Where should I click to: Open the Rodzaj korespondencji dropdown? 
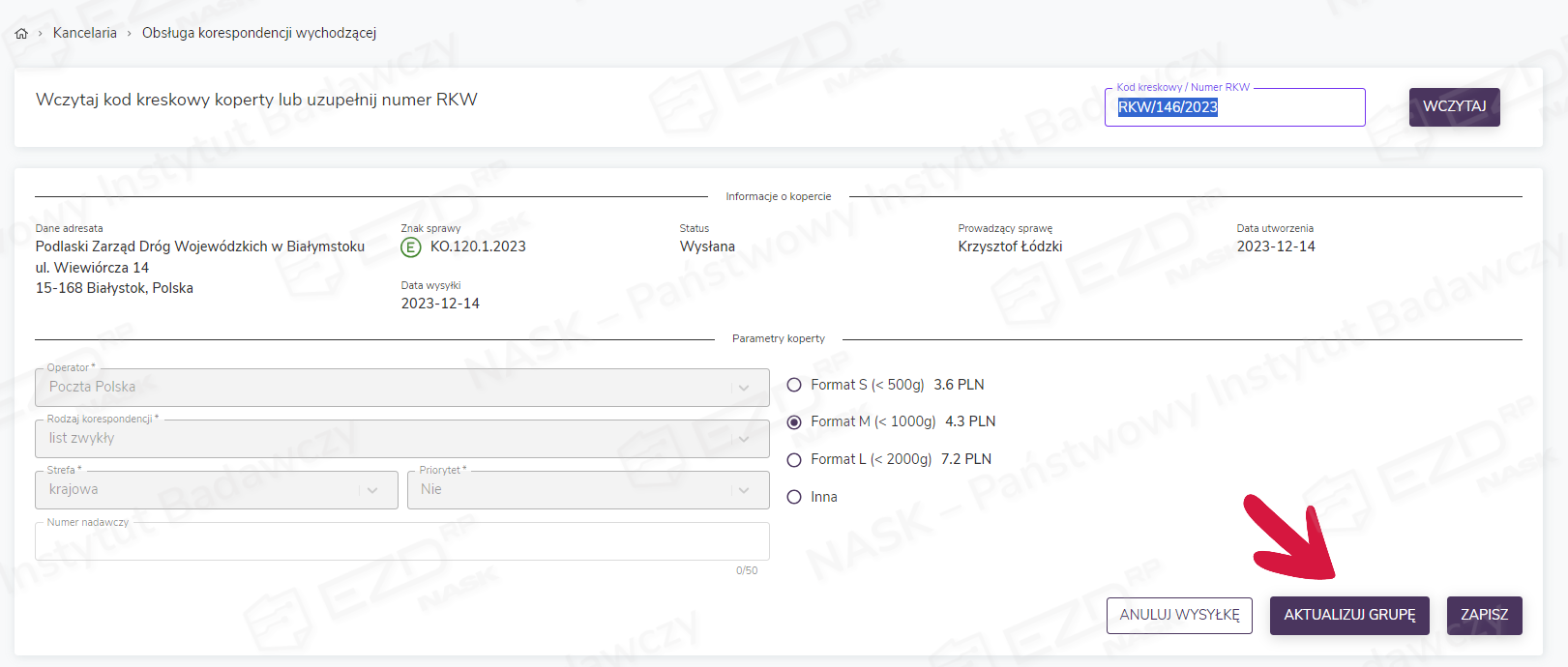401,439
